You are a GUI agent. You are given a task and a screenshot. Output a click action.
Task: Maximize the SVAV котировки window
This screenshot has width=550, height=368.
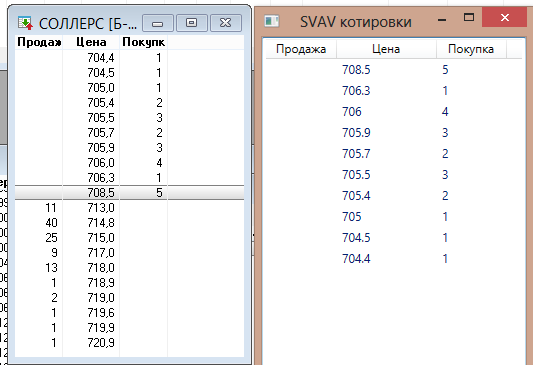tap(469, 17)
